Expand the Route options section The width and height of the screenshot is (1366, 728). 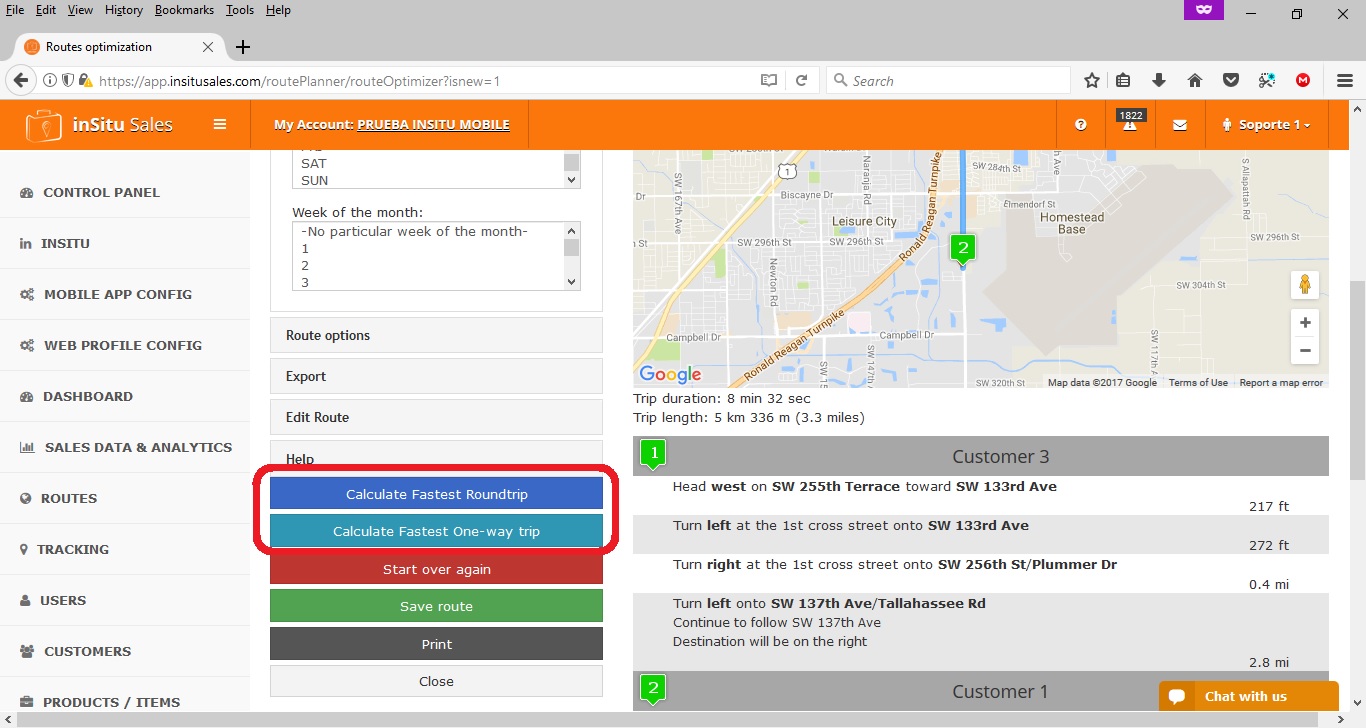[x=436, y=336]
